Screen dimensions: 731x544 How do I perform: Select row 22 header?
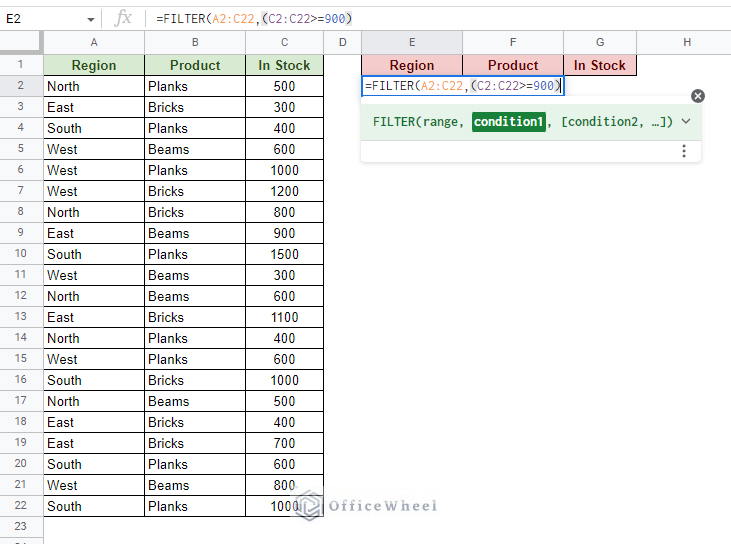click(21, 506)
